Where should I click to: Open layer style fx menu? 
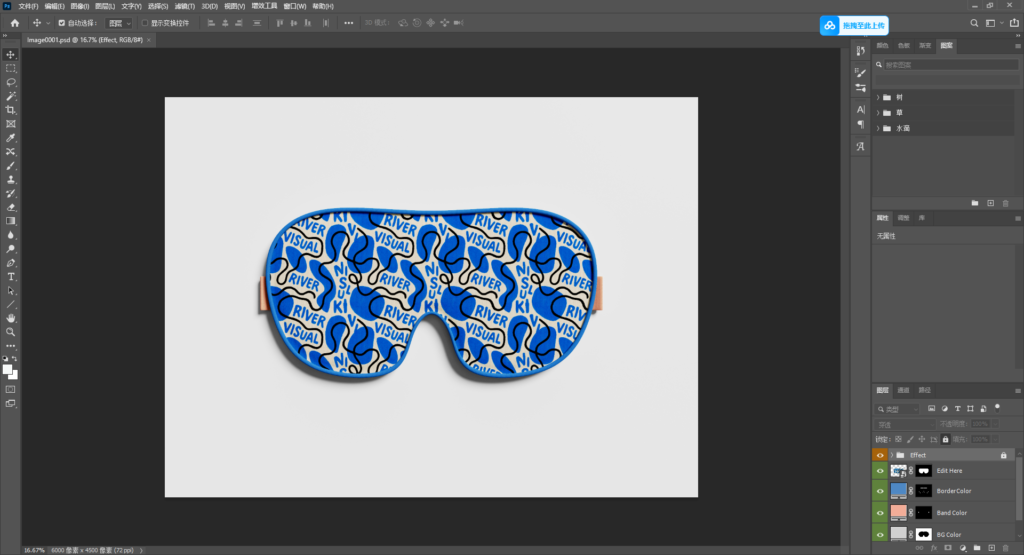click(933, 548)
